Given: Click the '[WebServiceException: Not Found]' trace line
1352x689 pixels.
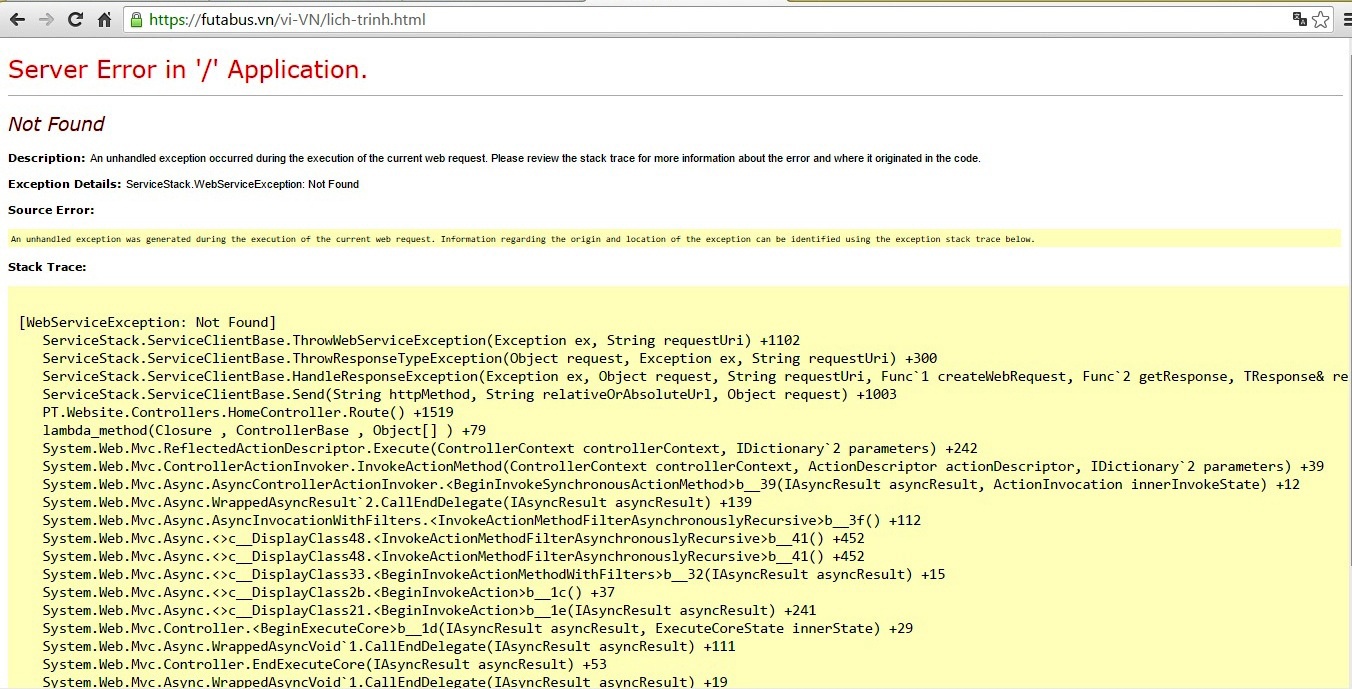Looking at the screenshot, I should [148, 322].
